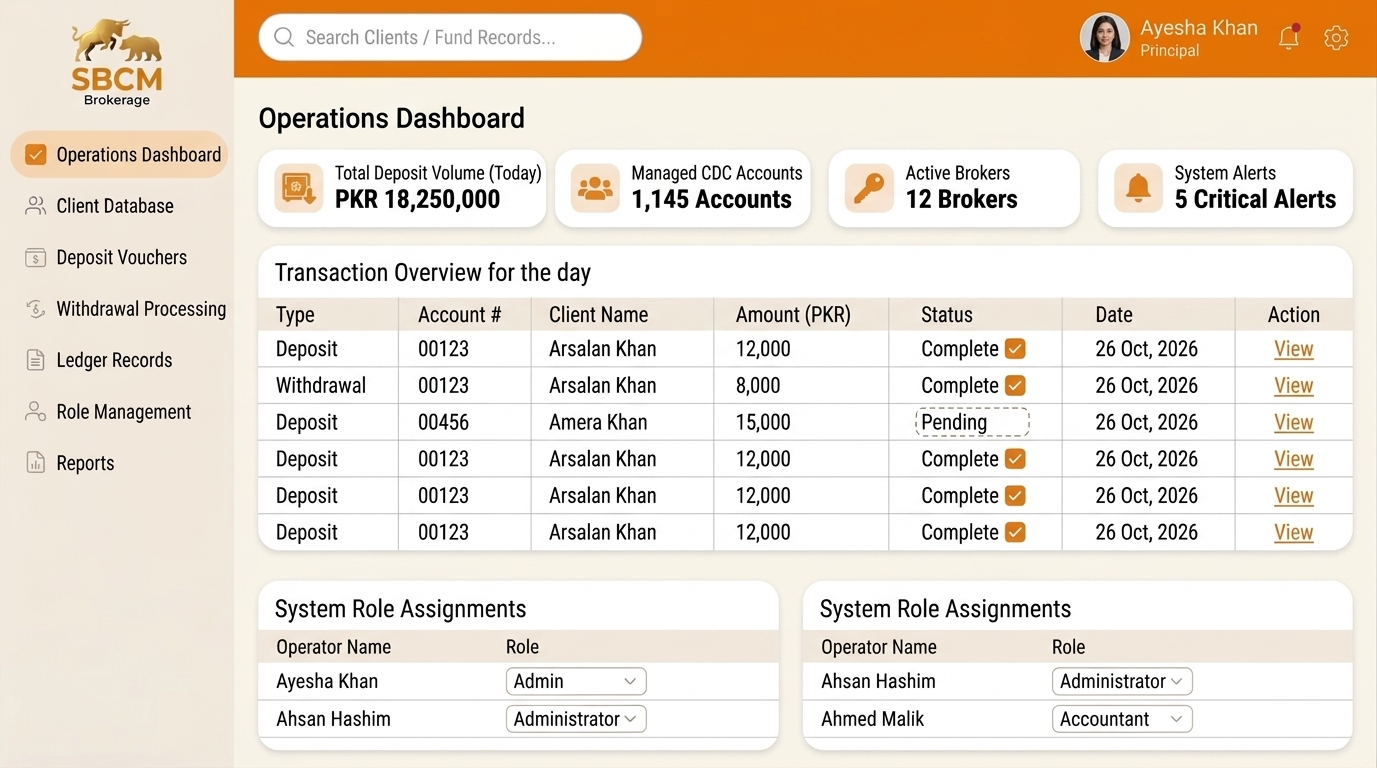The height and width of the screenshot is (768, 1377).
Task: Click the "PKR 18,250,000" deposit total
Action: coord(417,199)
